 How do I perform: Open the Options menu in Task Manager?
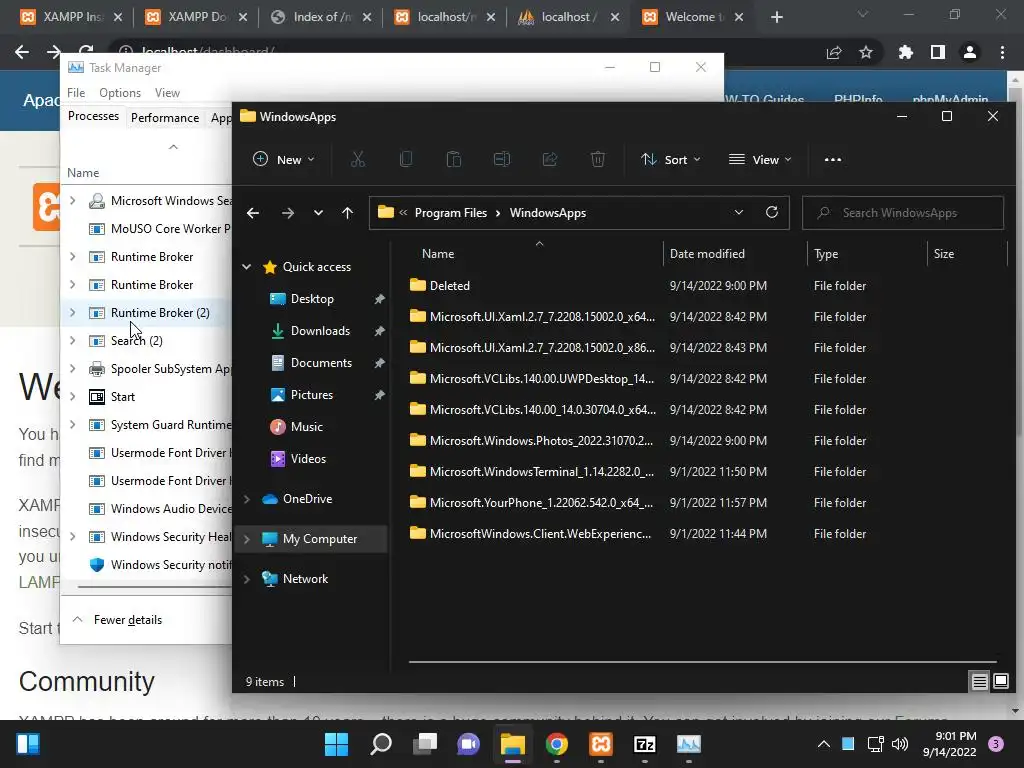tap(120, 93)
